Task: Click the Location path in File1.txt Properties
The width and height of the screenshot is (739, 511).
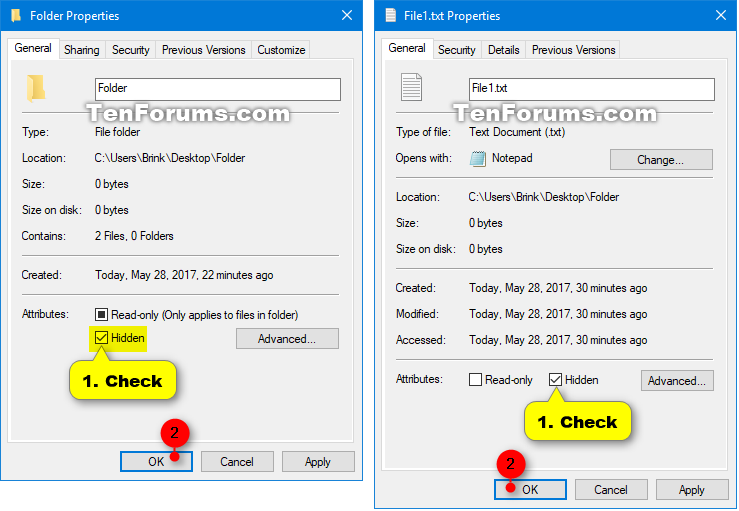Action: pyautogui.click(x=543, y=197)
